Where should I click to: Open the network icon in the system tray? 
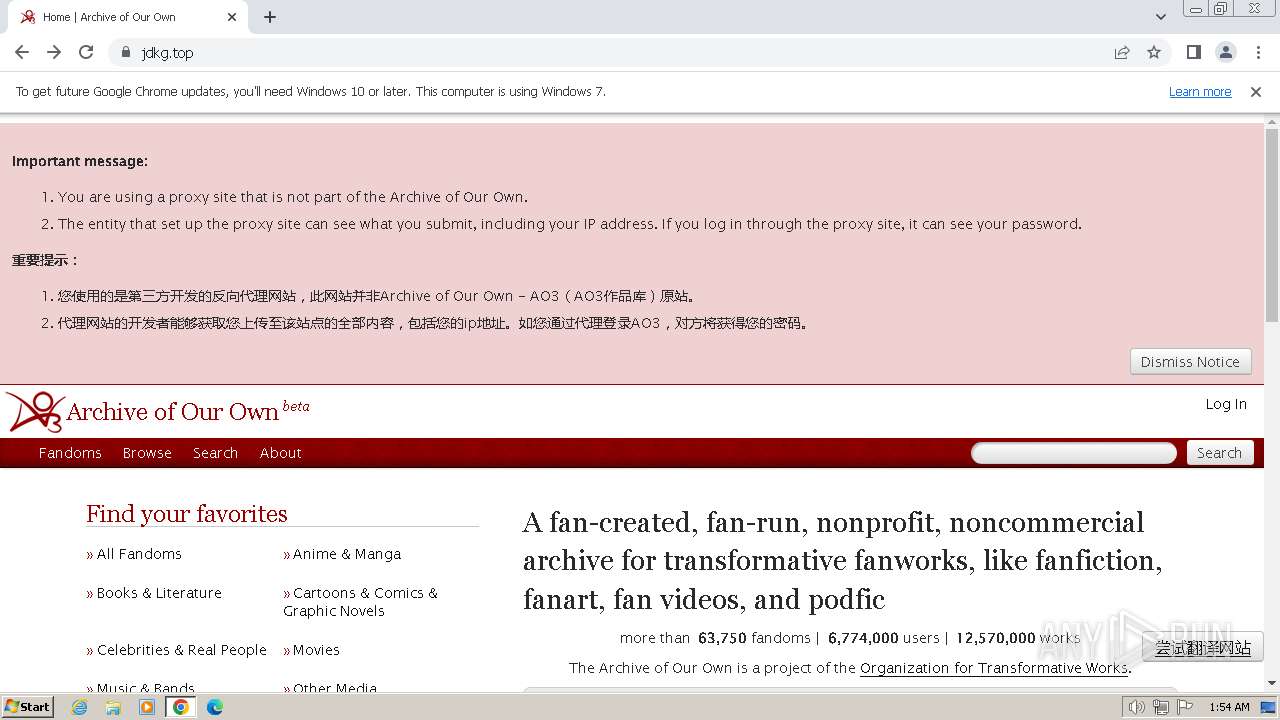pyautogui.click(x=1161, y=707)
